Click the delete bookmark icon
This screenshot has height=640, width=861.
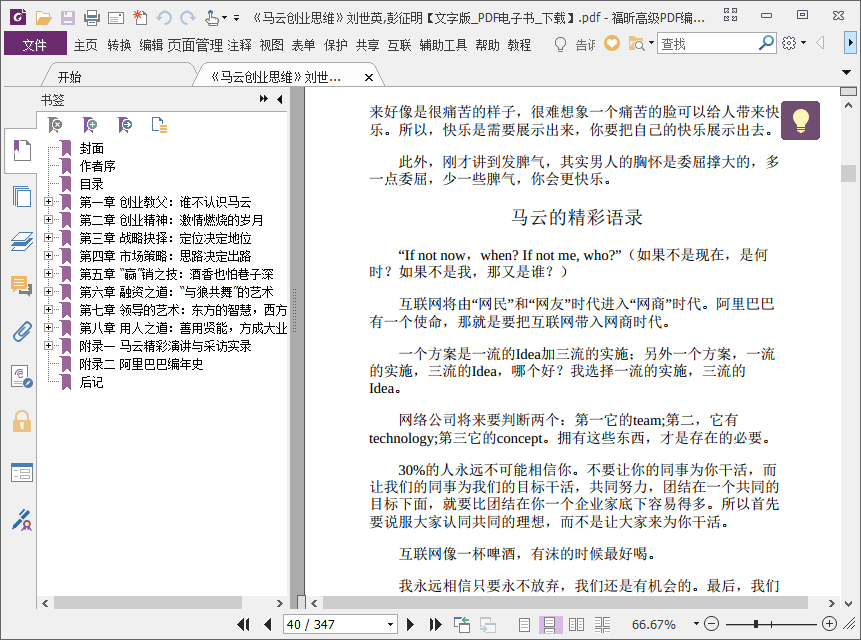point(55,125)
